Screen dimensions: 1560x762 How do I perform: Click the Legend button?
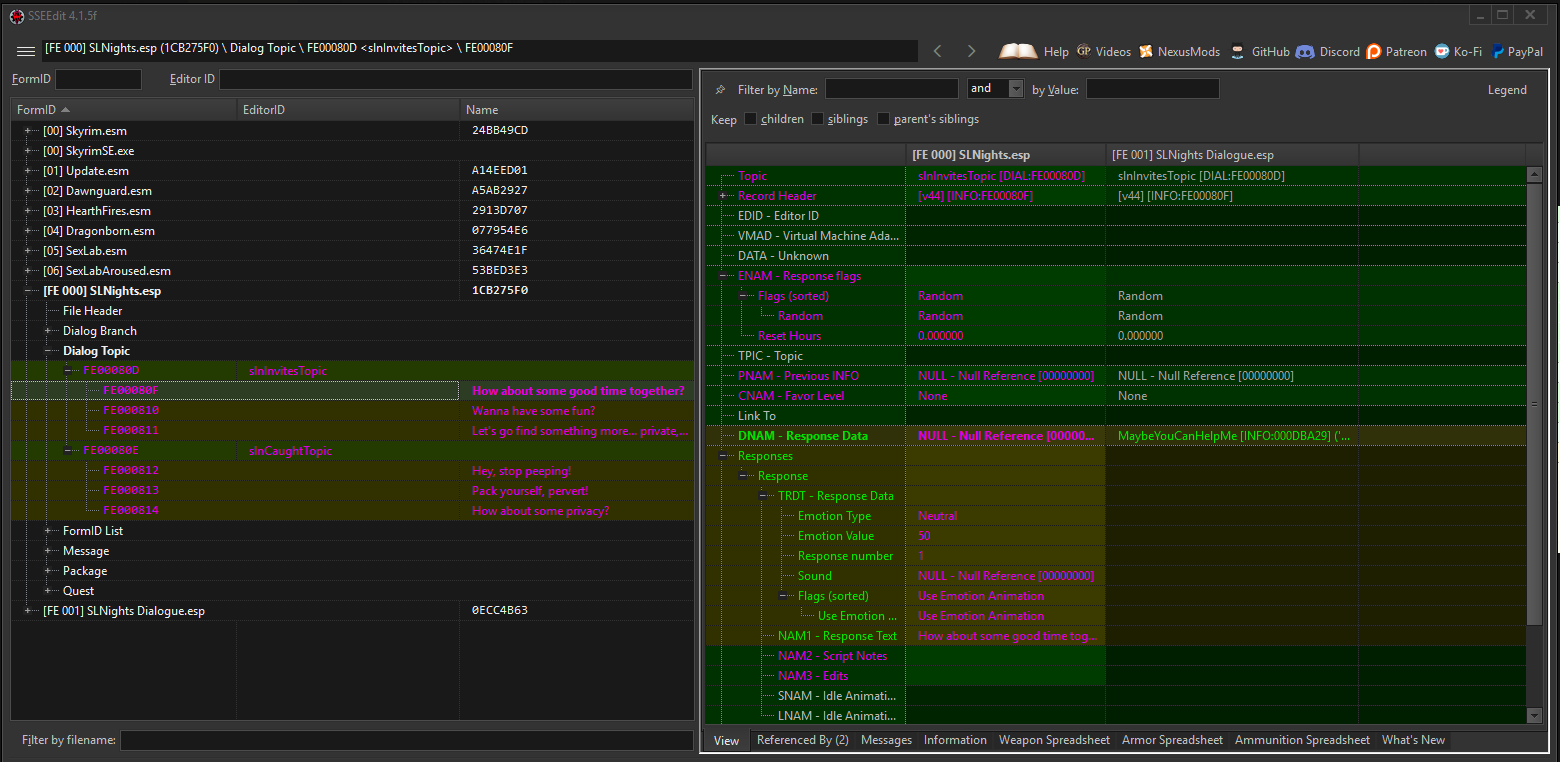point(1507,90)
